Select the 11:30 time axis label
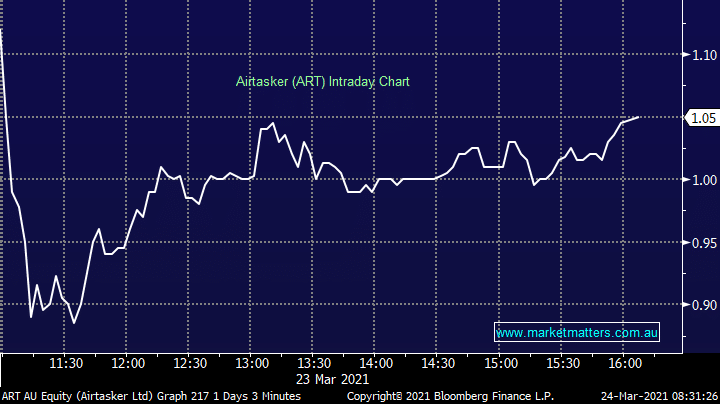This screenshot has width=720, height=404. [x=67, y=363]
